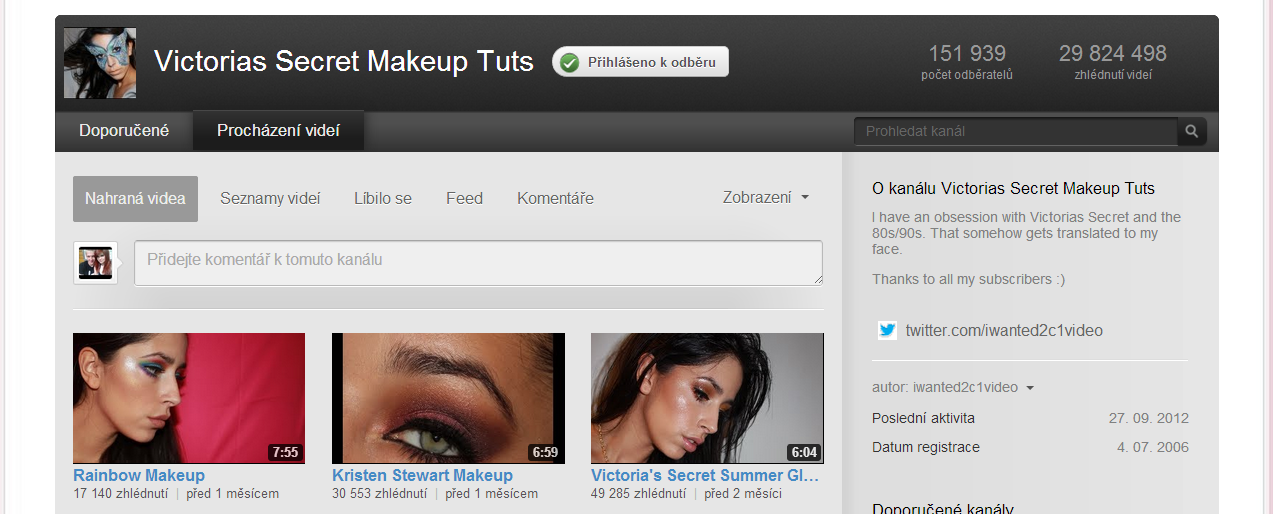This screenshot has width=1273, height=514.
Task: Expand the autor: iwanted2c1video dropdown
Action: 953,387
